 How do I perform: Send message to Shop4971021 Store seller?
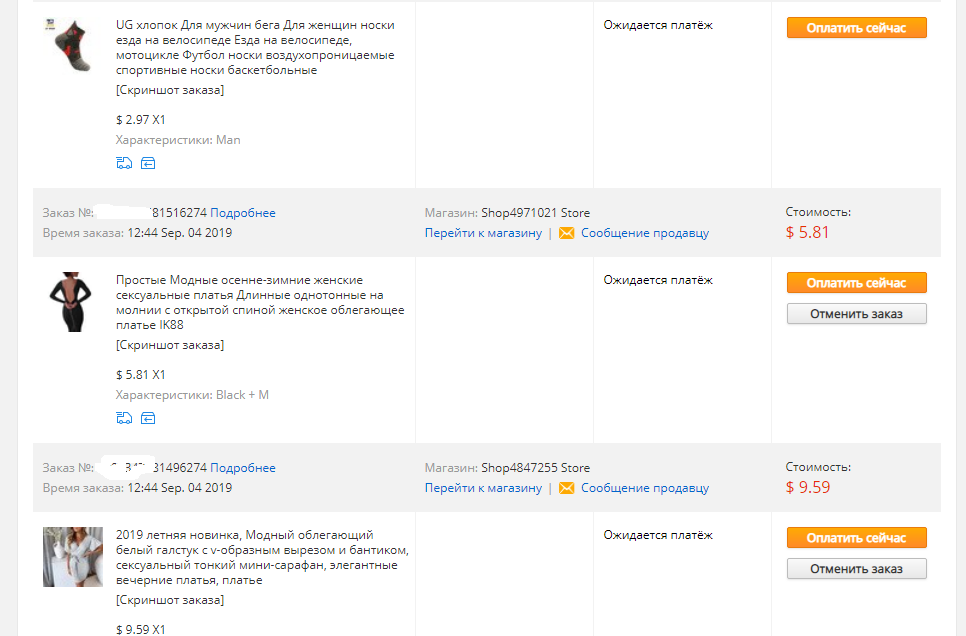point(644,233)
